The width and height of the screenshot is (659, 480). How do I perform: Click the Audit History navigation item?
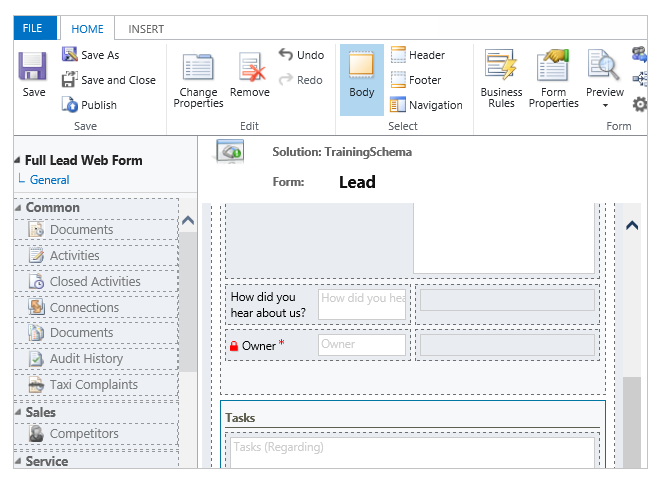[96, 359]
